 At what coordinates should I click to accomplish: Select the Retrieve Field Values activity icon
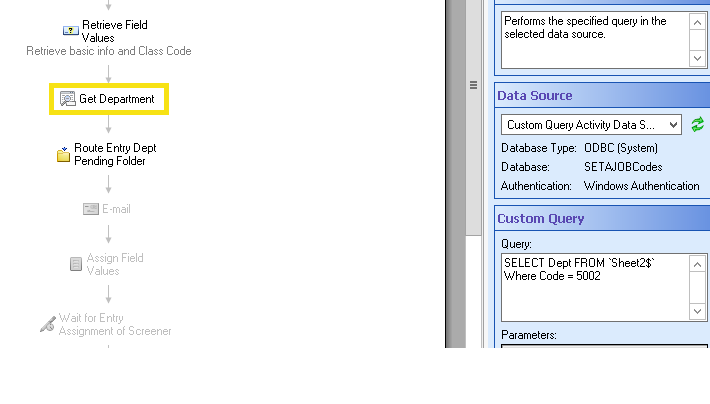point(70,31)
